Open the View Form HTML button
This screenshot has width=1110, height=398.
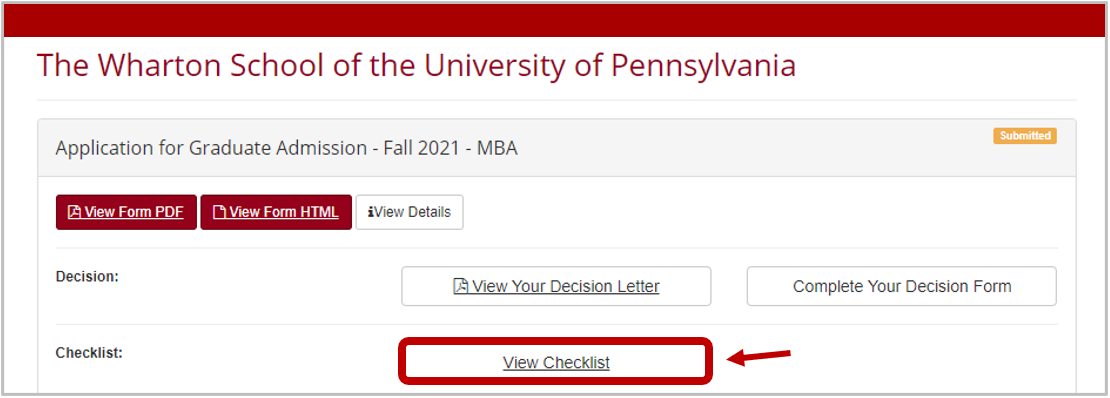[276, 212]
